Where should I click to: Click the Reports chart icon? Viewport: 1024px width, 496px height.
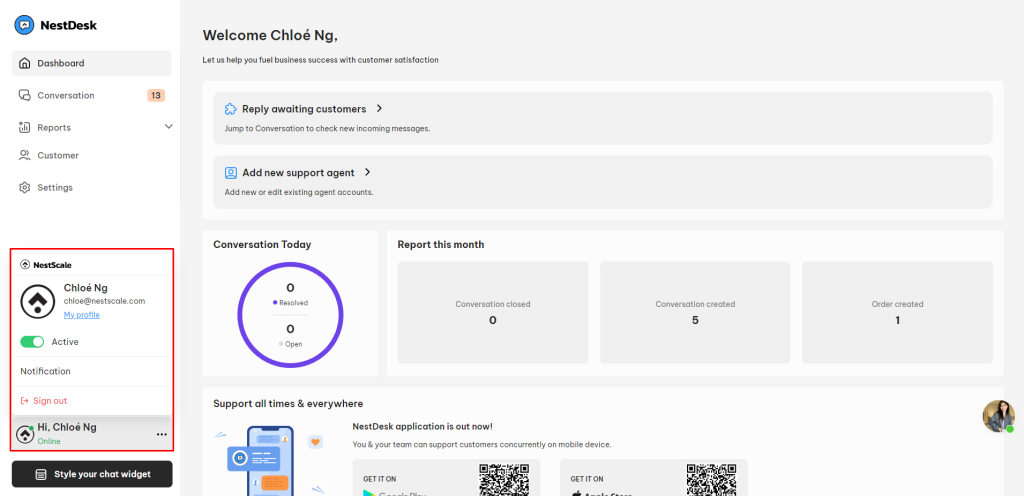click(x=25, y=127)
